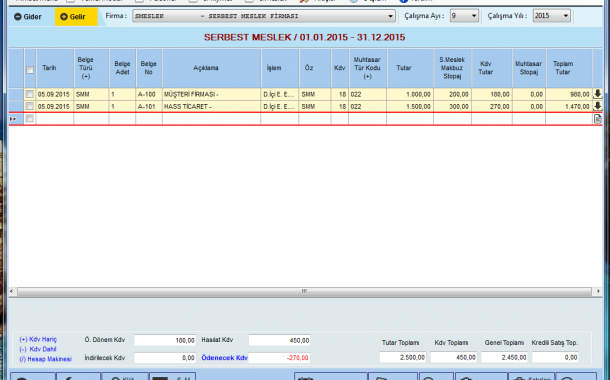Click the 1.470,00 total cell

(569, 106)
